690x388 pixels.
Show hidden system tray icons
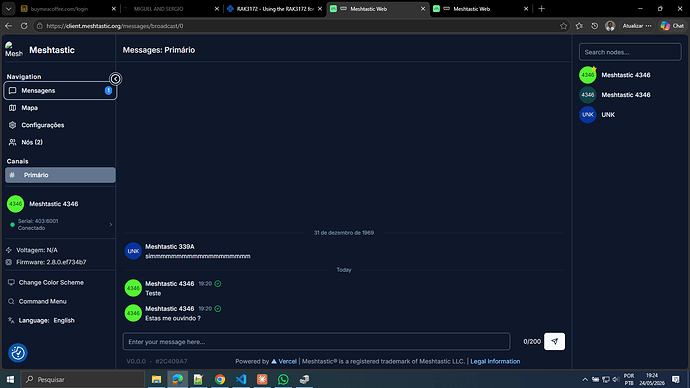(x=585, y=379)
